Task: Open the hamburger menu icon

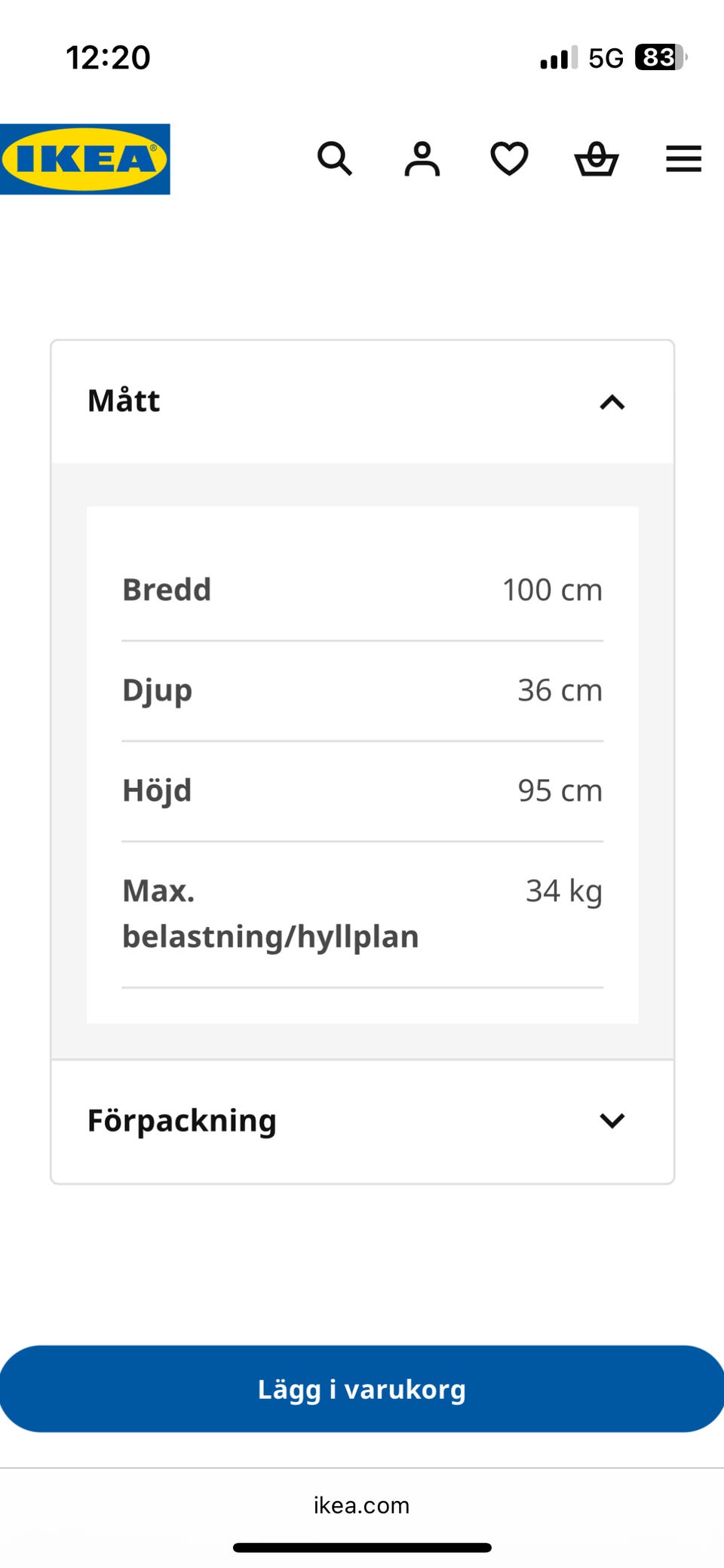Action: 684,159
